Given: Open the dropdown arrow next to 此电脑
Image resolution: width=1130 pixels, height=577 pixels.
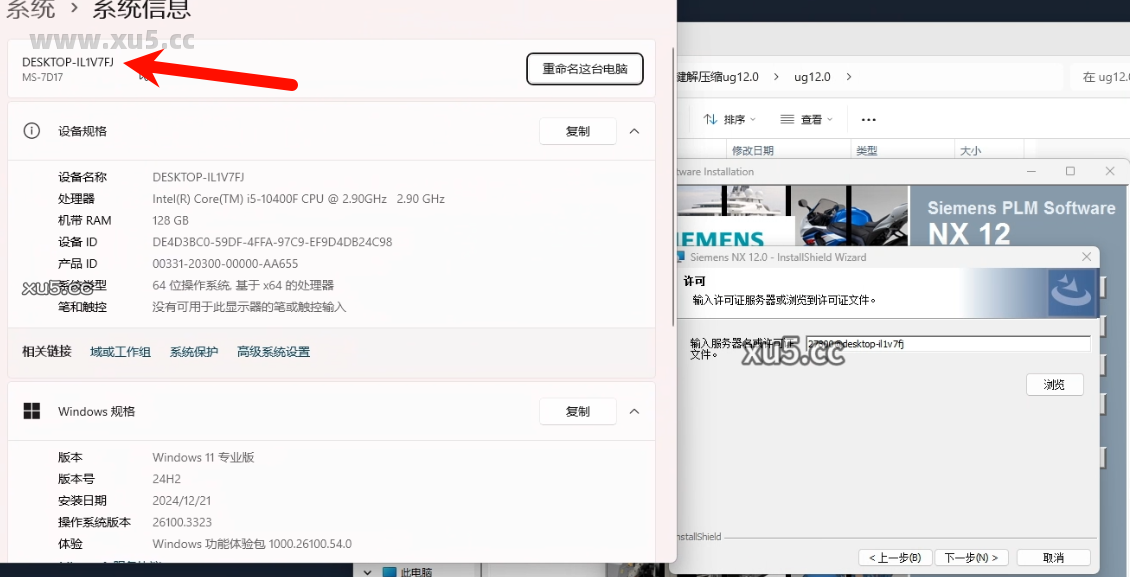Looking at the screenshot, I should pyautogui.click(x=367, y=571).
